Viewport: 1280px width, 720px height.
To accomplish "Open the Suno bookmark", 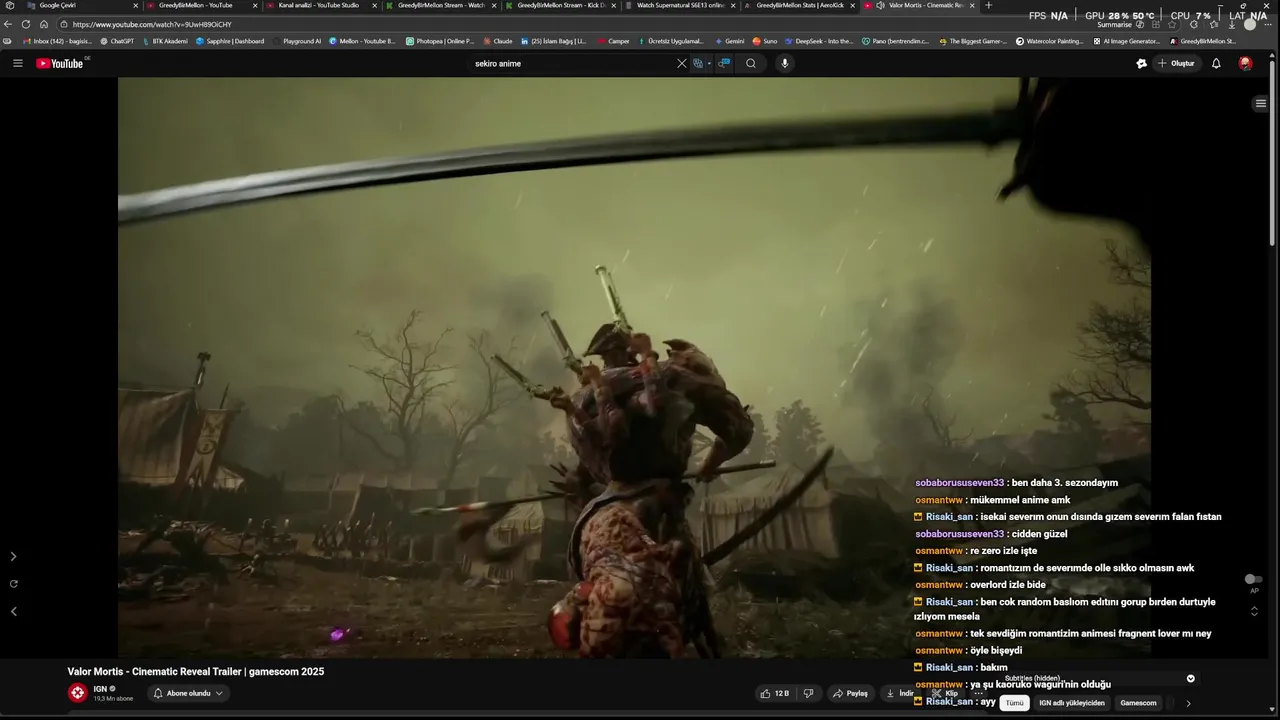I will coord(765,41).
